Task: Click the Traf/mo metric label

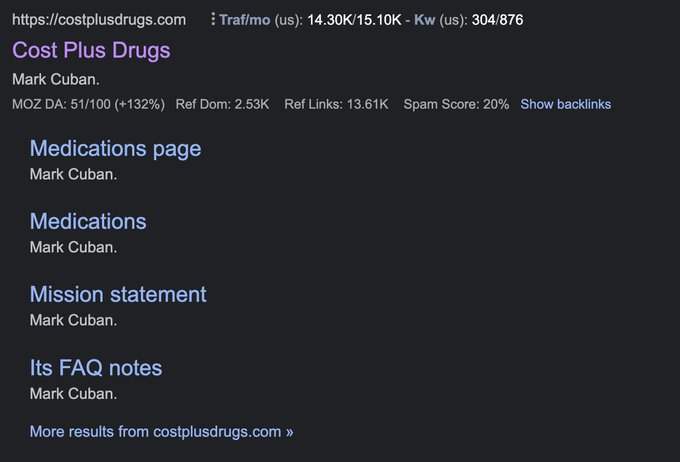Action: point(245,20)
